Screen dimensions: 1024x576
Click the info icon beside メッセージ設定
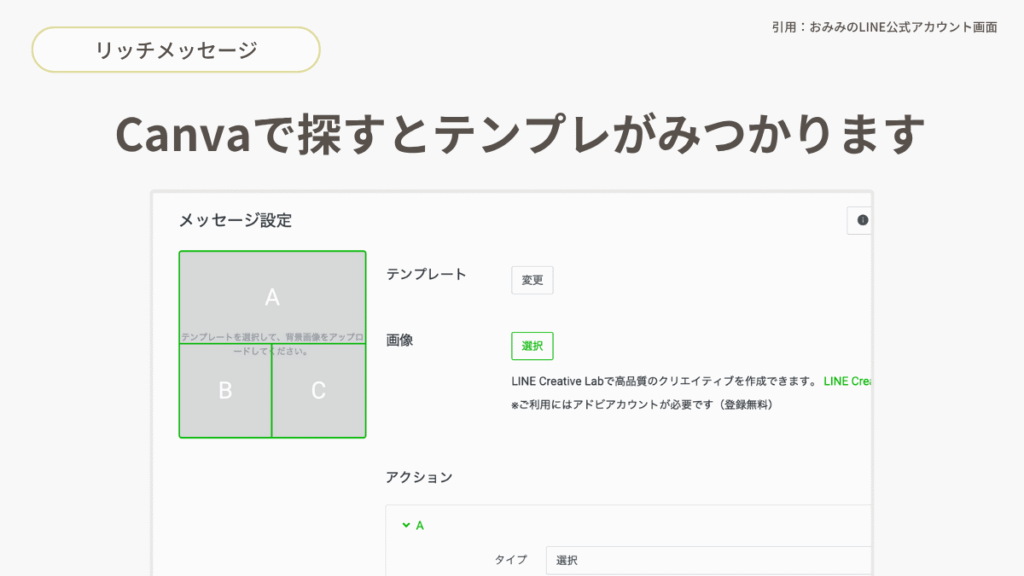pos(862,221)
